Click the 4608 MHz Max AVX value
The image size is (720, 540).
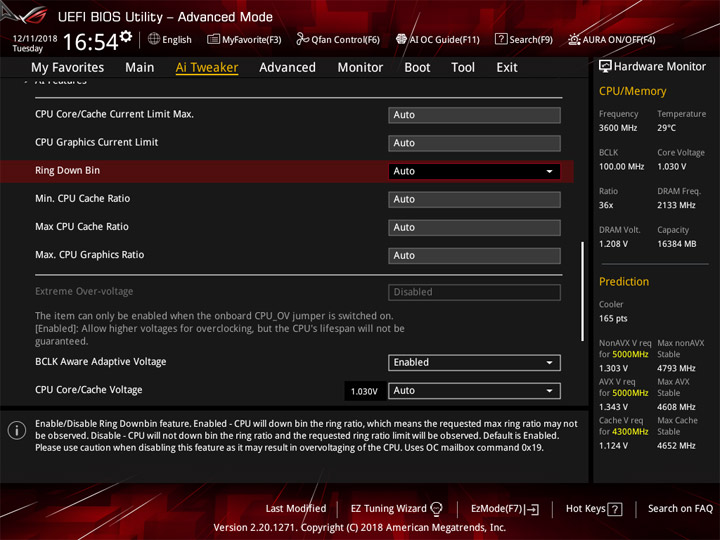click(676, 407)
